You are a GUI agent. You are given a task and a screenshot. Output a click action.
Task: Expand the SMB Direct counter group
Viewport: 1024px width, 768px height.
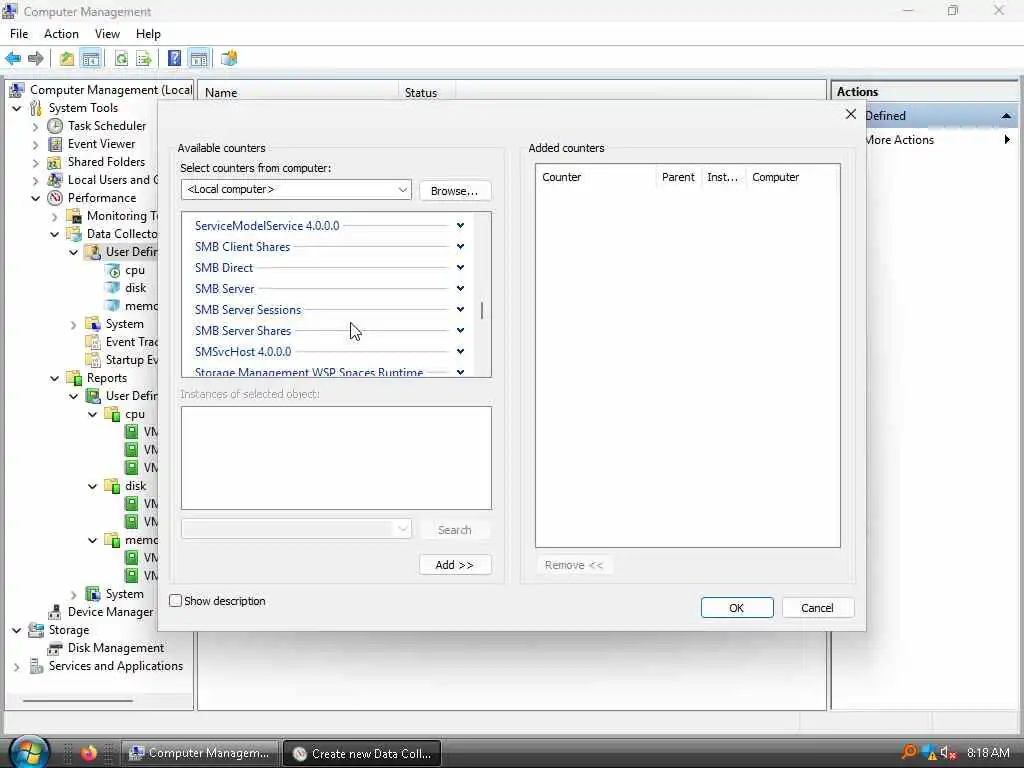(x=460, y=267)
